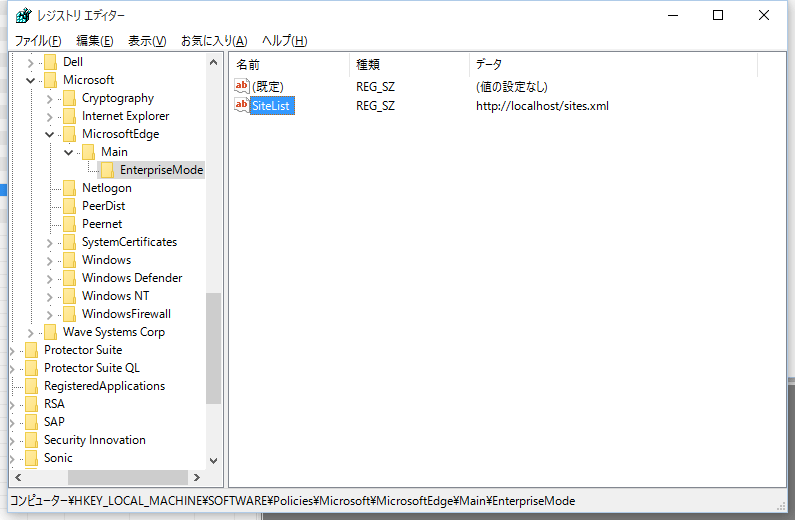Click the SystemCertificates folder icon
Image resolution: width=795 pixels, height=520 pixels.
(69, 242)
